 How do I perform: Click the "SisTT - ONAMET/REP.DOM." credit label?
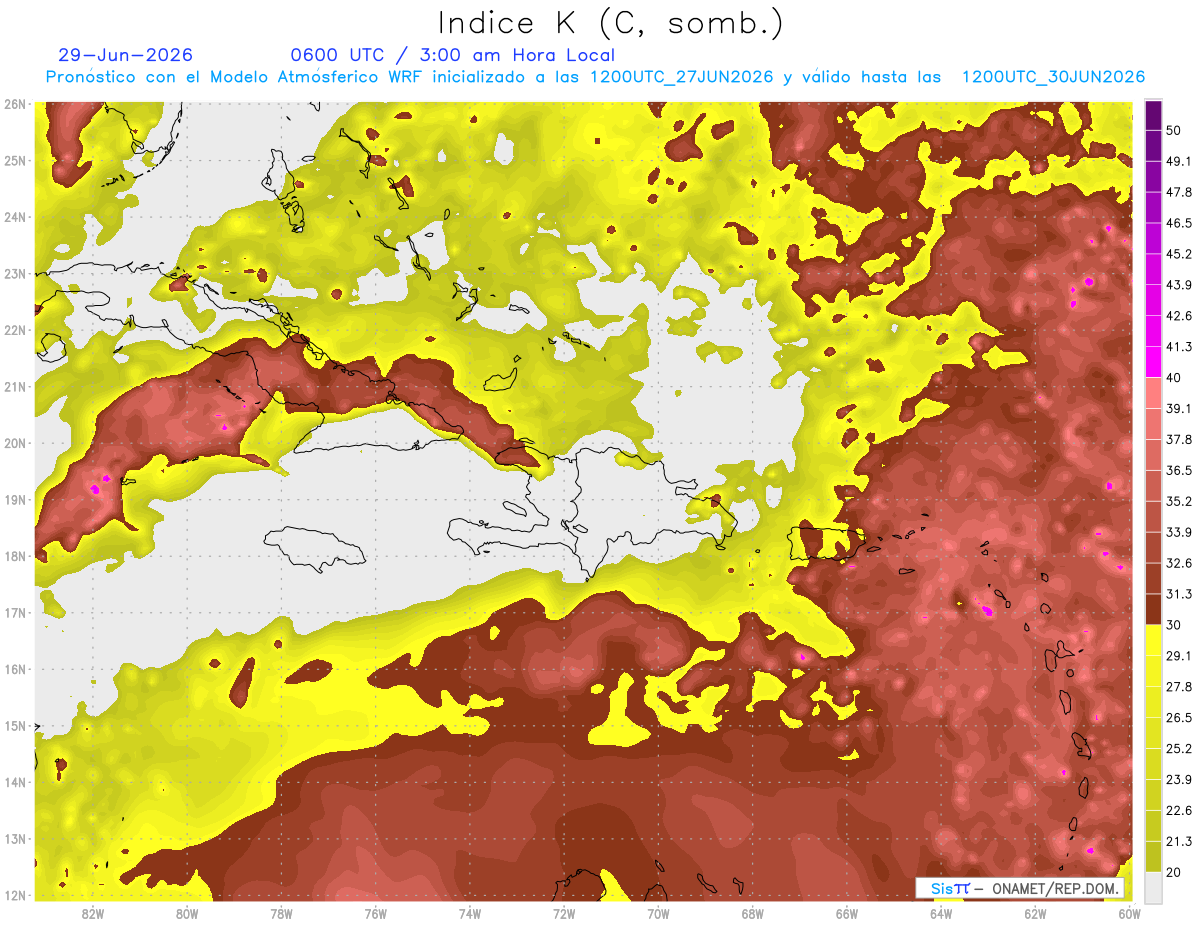1020,888
